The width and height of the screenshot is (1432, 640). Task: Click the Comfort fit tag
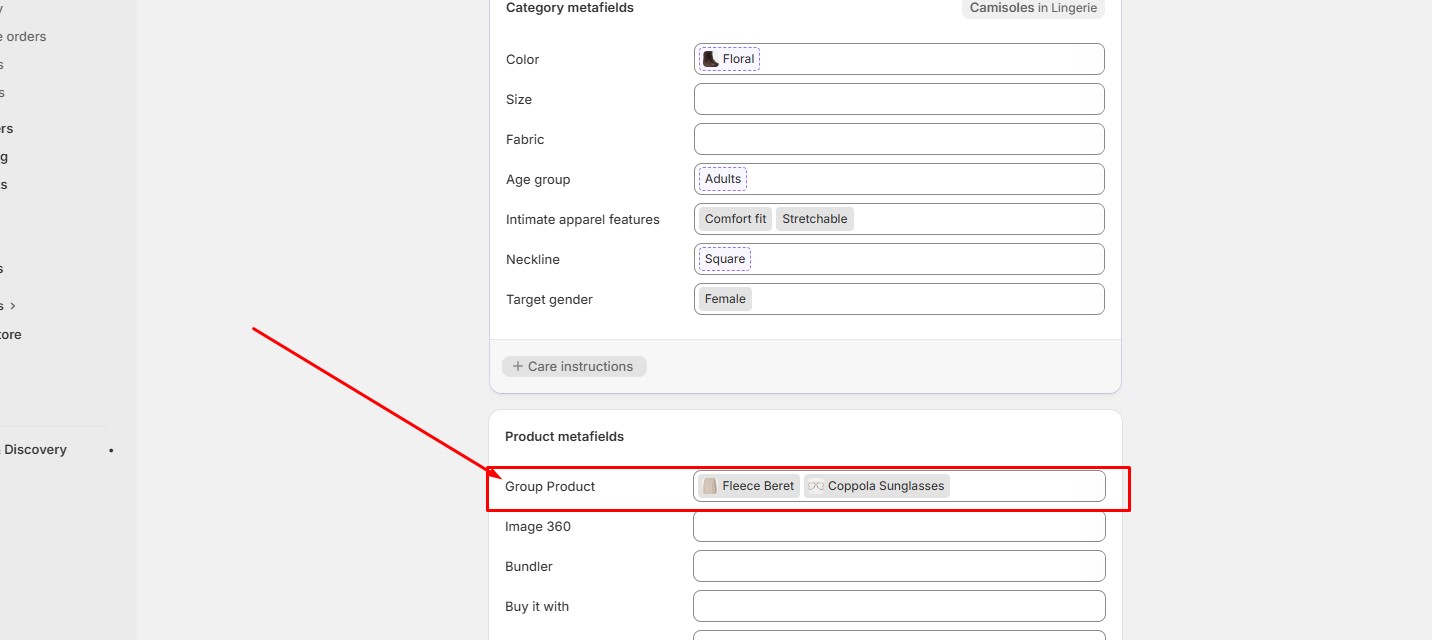(736, 219)
